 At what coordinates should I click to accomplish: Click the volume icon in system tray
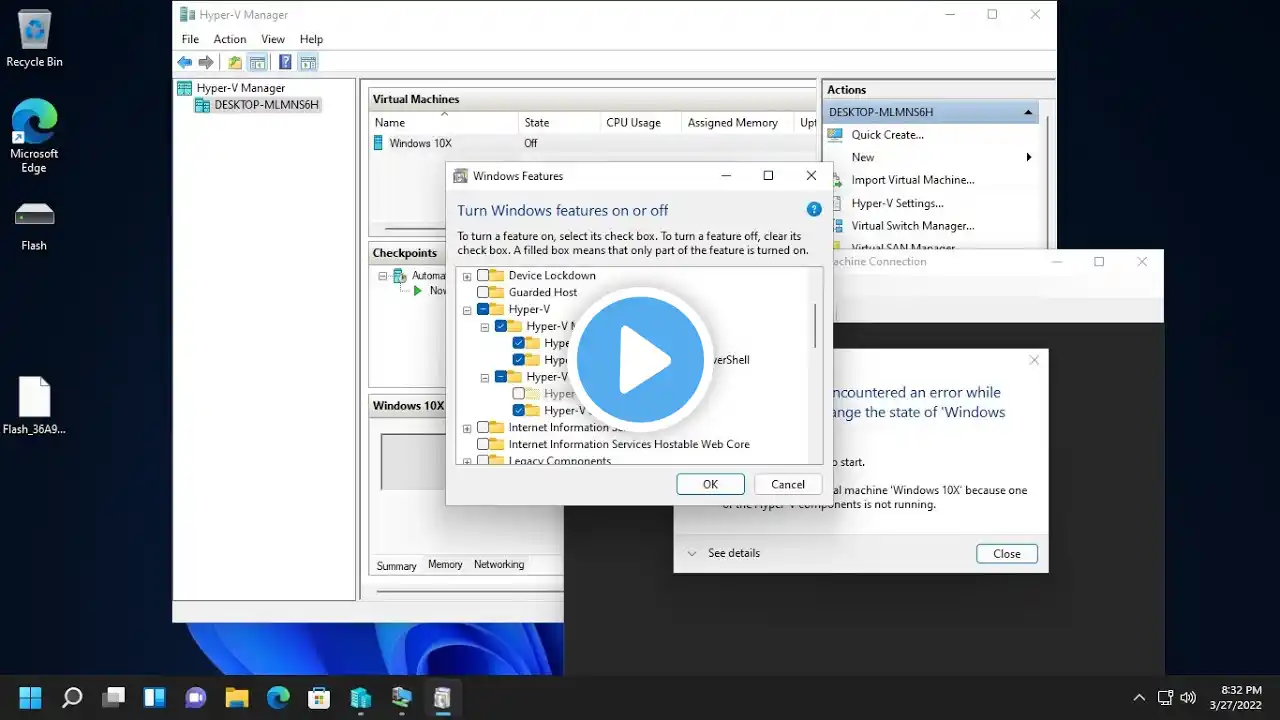(1188, 697)
